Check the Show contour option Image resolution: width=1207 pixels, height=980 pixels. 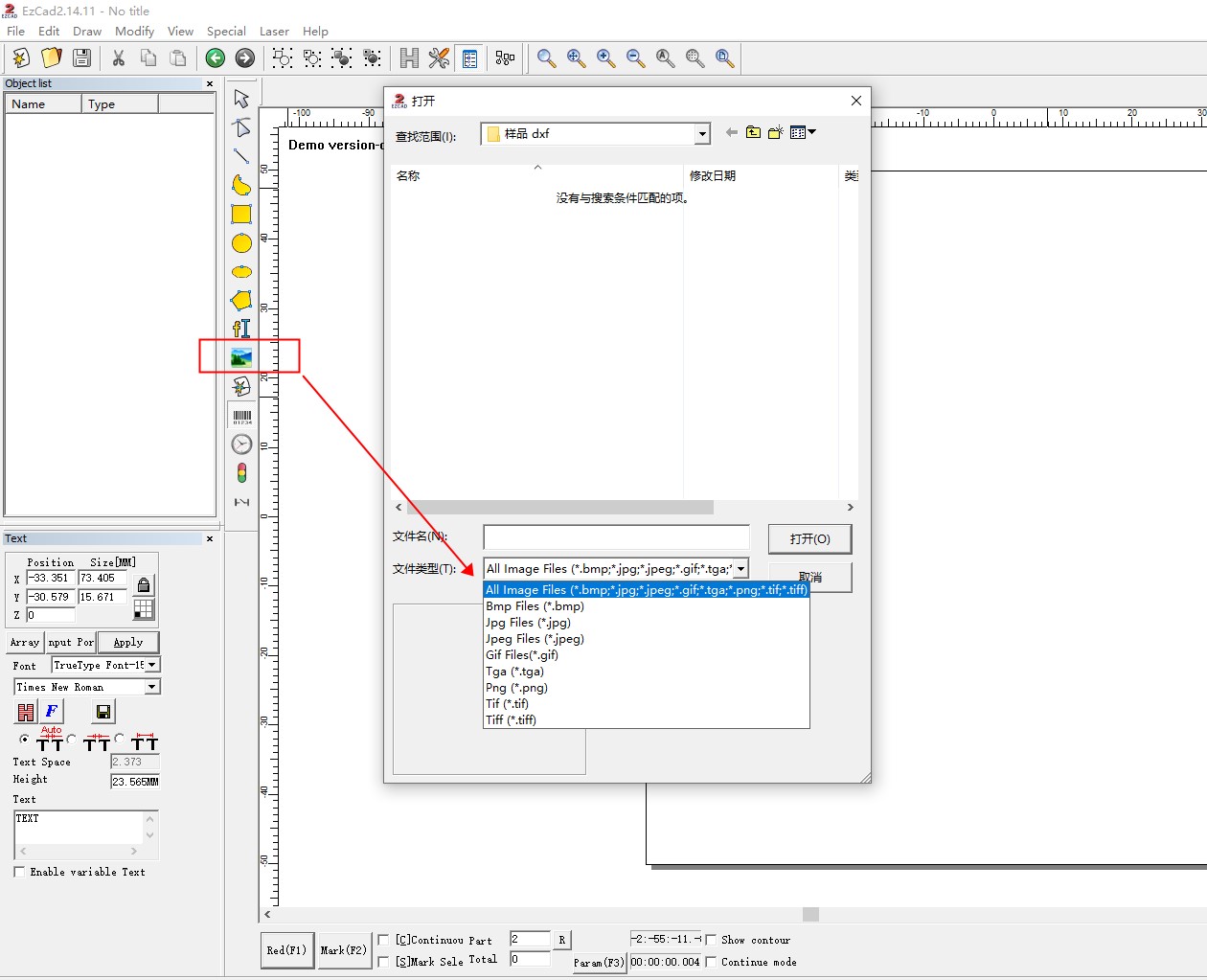pyautogui.click(x=711, y=940)
